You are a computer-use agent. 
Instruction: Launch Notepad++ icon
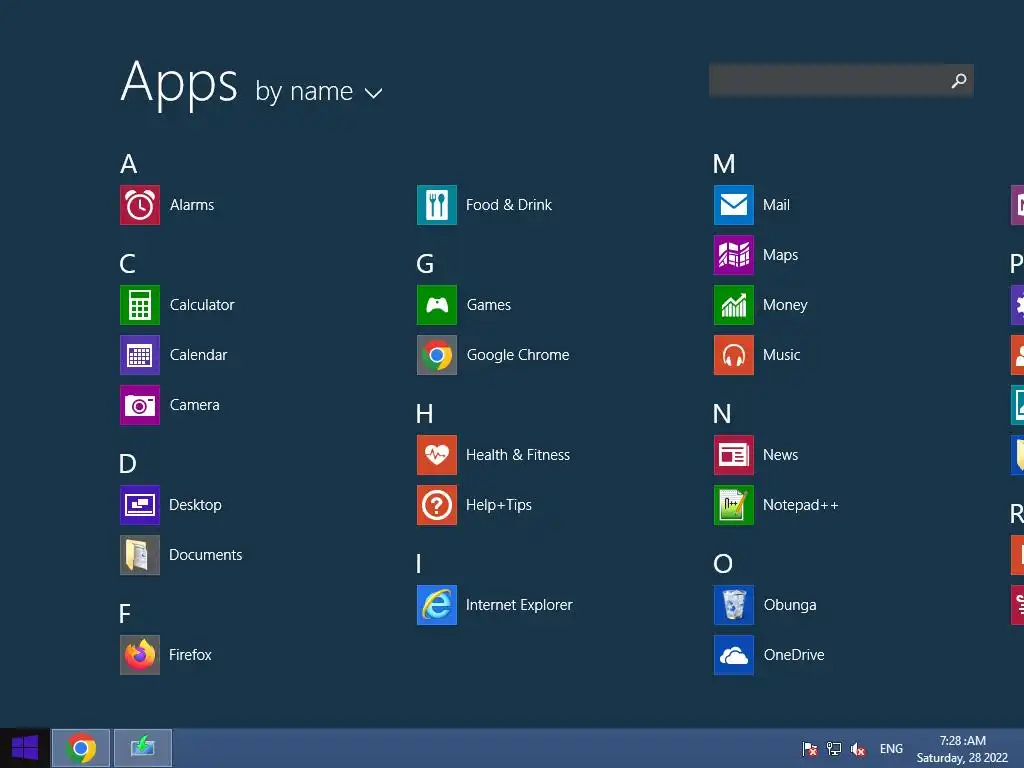[x=734, y=505]
